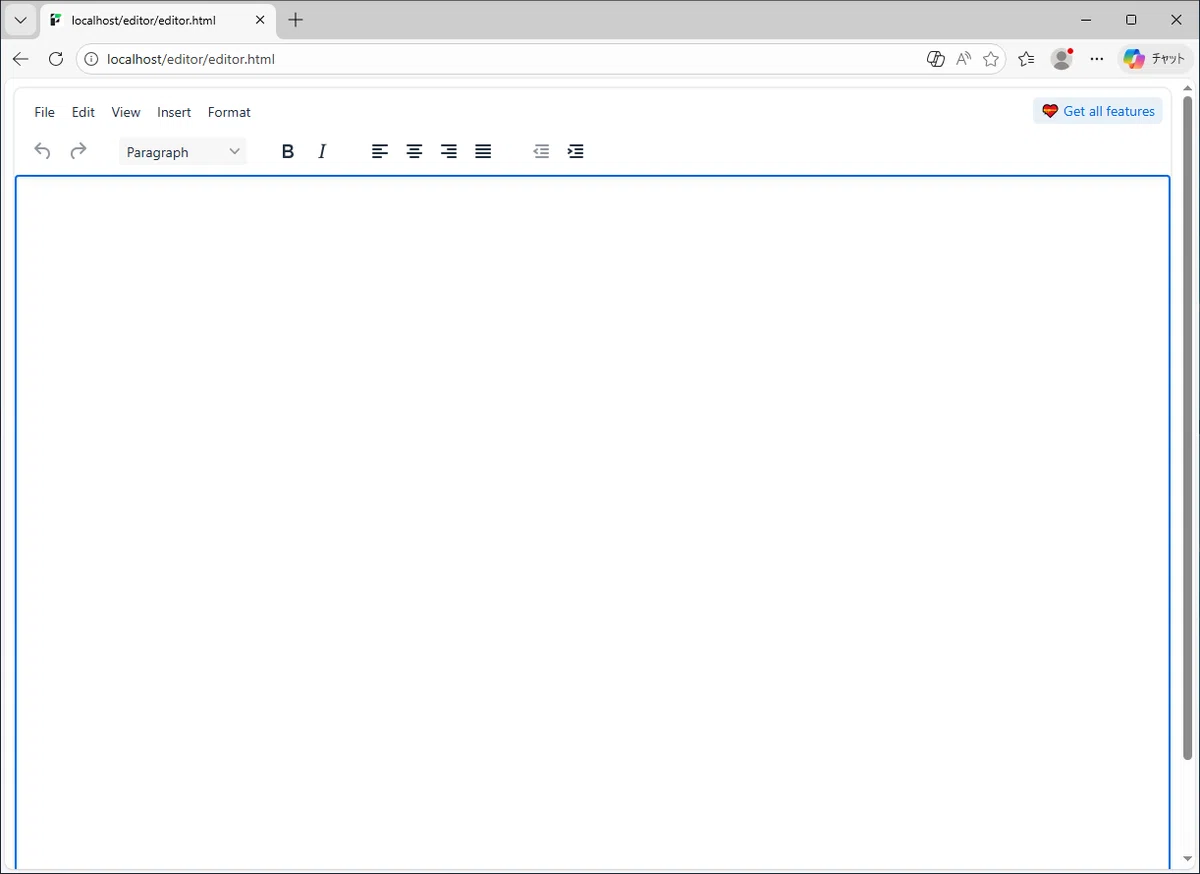Go back with the browser back arrow
This screenshot has width=1200, height=874.
pyautogui.click(x=21, y=59)
